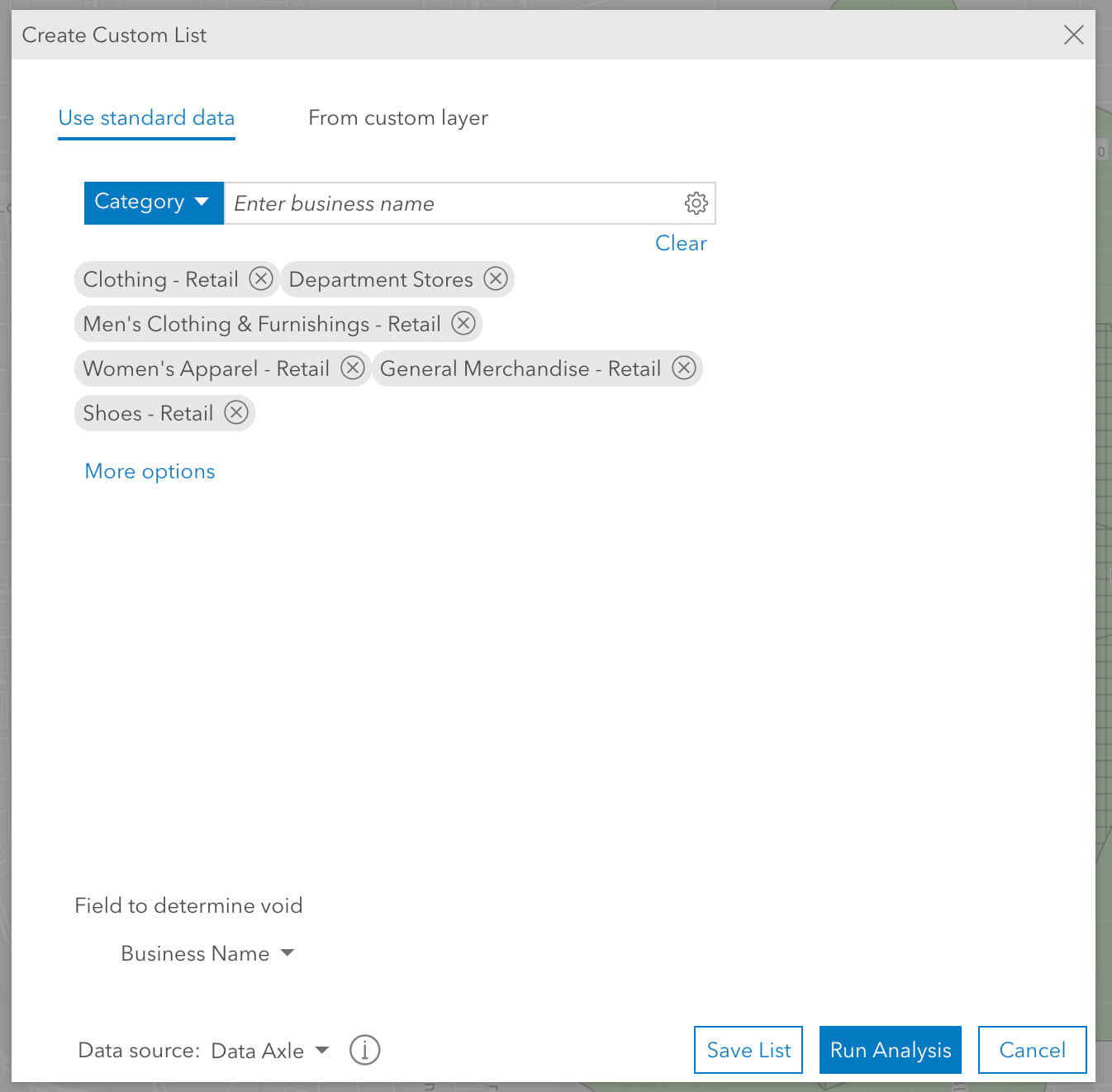
Task: Expand More options
Action: [150, 471]
